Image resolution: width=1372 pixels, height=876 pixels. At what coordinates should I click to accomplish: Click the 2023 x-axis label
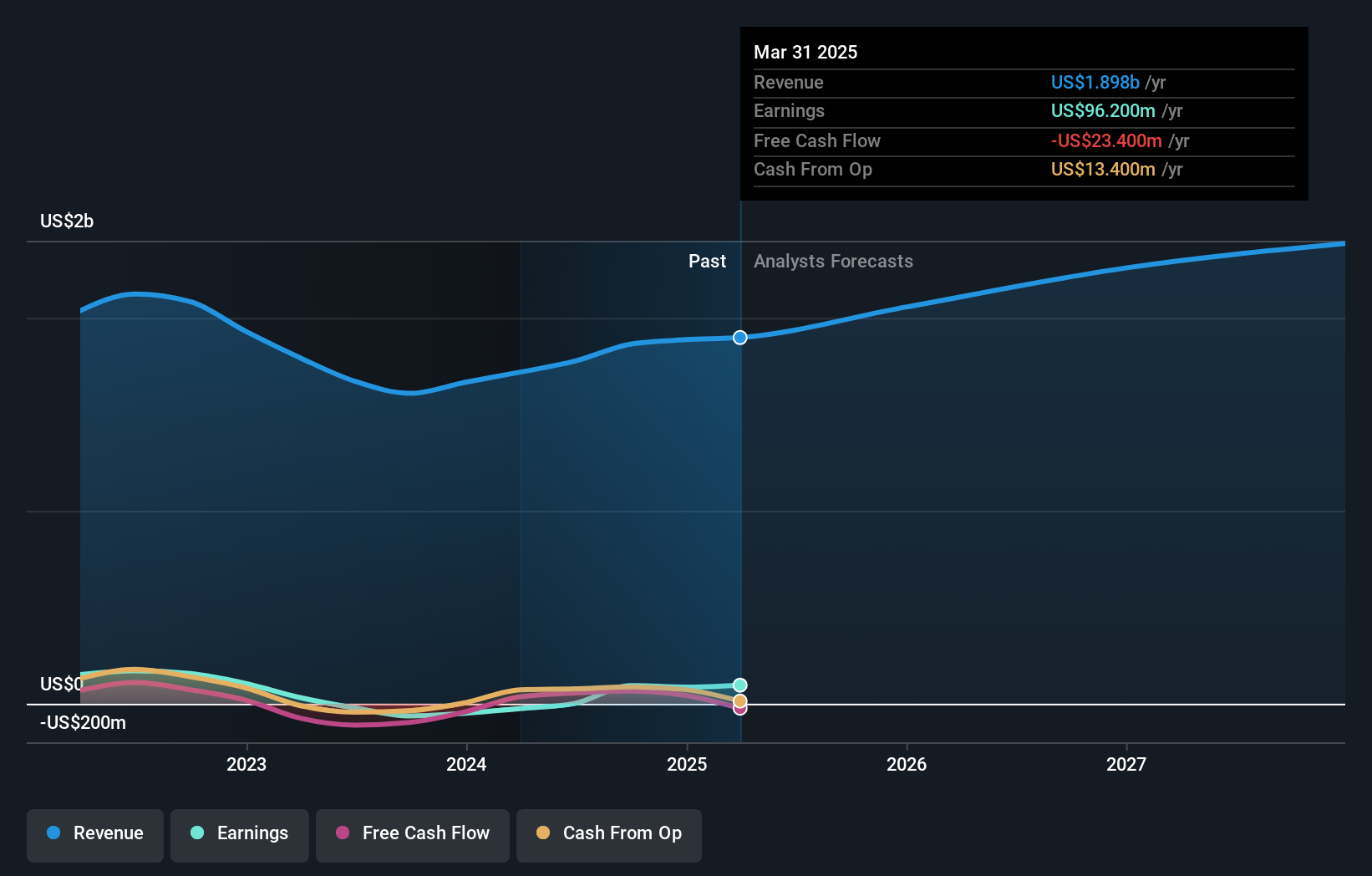coord(246,764)
